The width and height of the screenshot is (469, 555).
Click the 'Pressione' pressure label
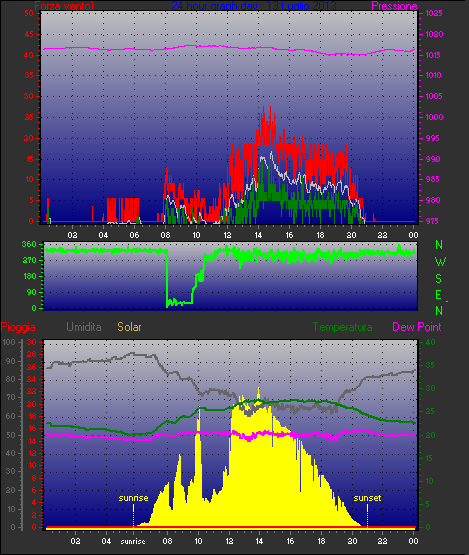(394, 6)
